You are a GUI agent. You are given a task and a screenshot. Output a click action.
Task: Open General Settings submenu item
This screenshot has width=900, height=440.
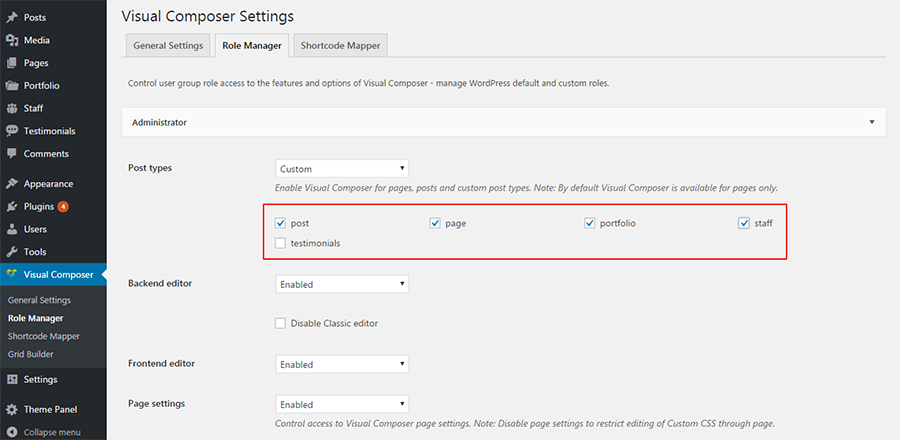coord(40,300)
